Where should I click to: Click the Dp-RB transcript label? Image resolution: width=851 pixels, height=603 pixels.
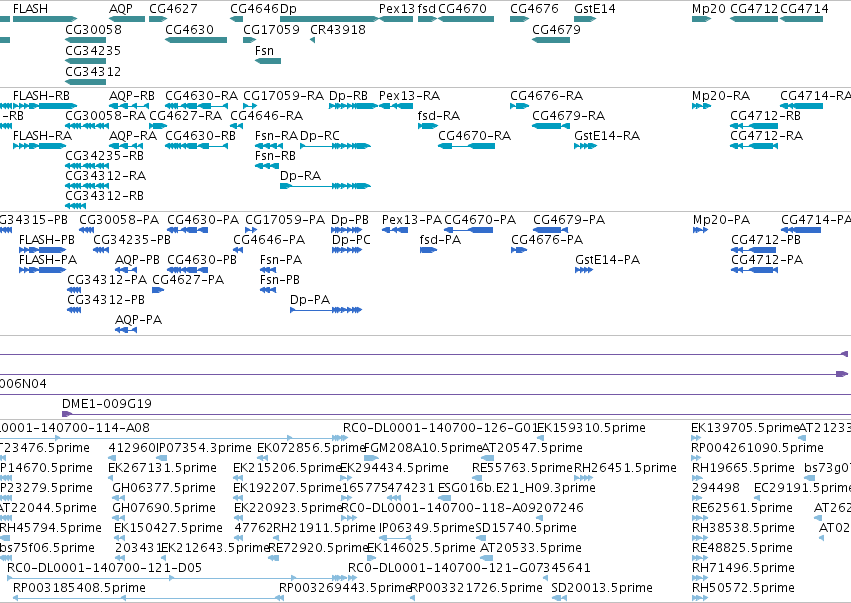pyautogui.click(x=348, y=96)
